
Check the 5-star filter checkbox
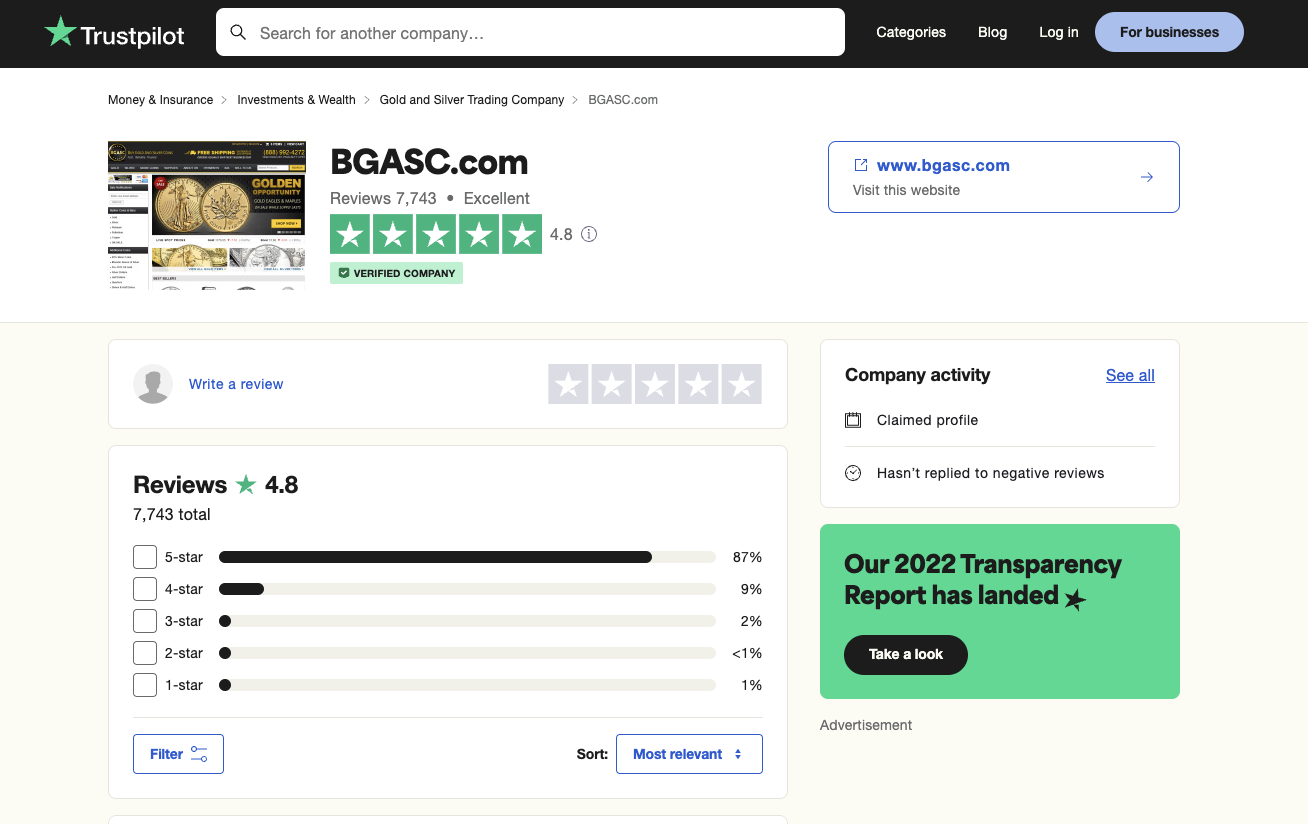[145, 557]
